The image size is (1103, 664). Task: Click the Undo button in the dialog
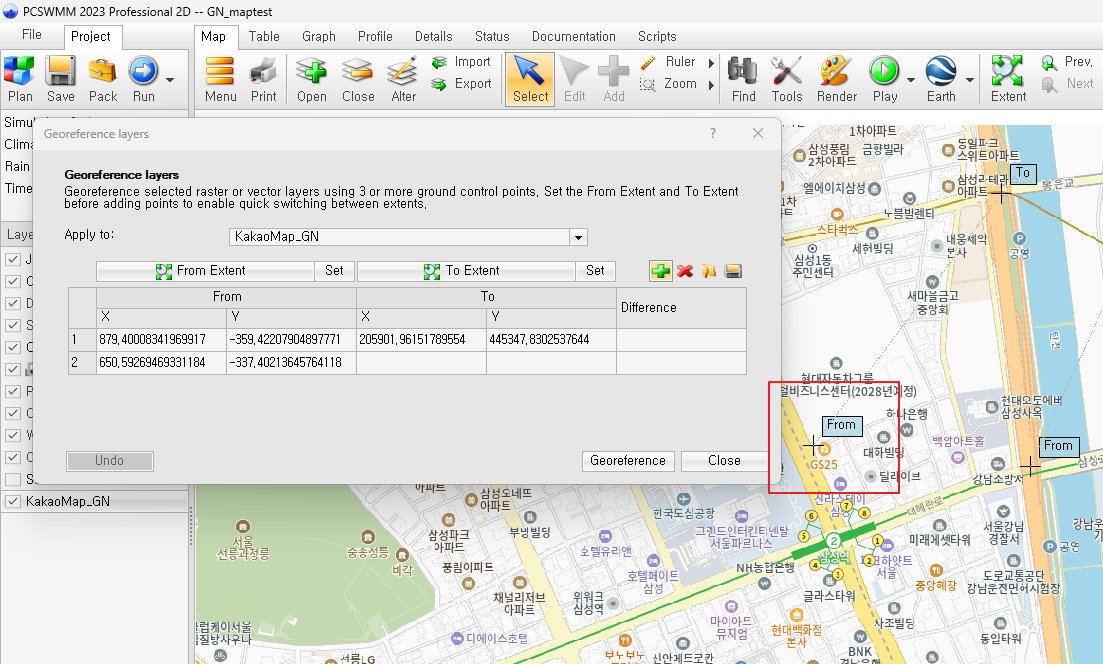point(110,461)
